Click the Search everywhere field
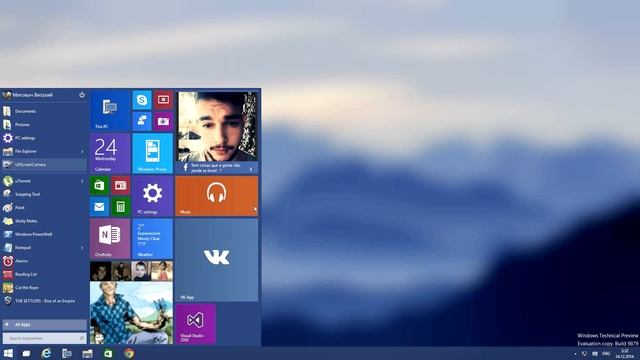 (x=44, y=338)
